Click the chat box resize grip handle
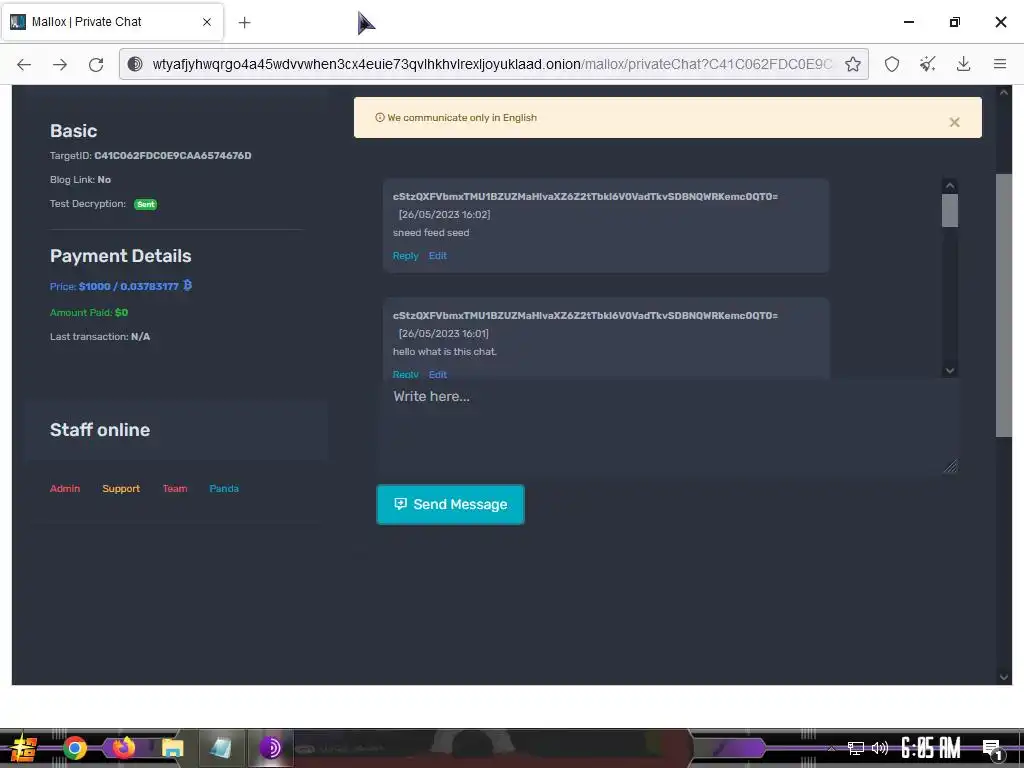Image resolution: width=1024 pixels, height=768 pixels. [950, 466]
